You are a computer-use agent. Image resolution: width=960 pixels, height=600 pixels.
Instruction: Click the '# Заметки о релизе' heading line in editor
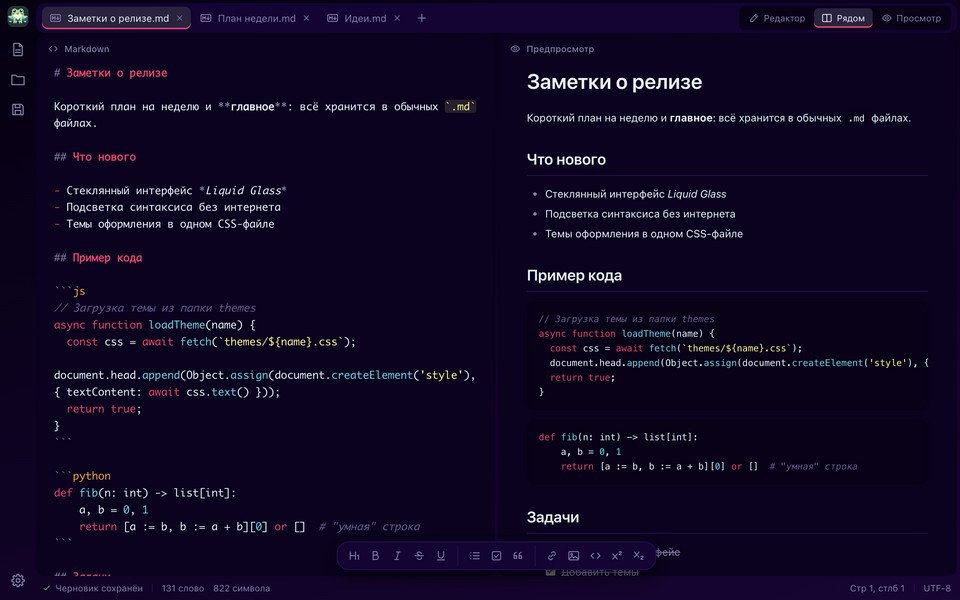point(110,73)
